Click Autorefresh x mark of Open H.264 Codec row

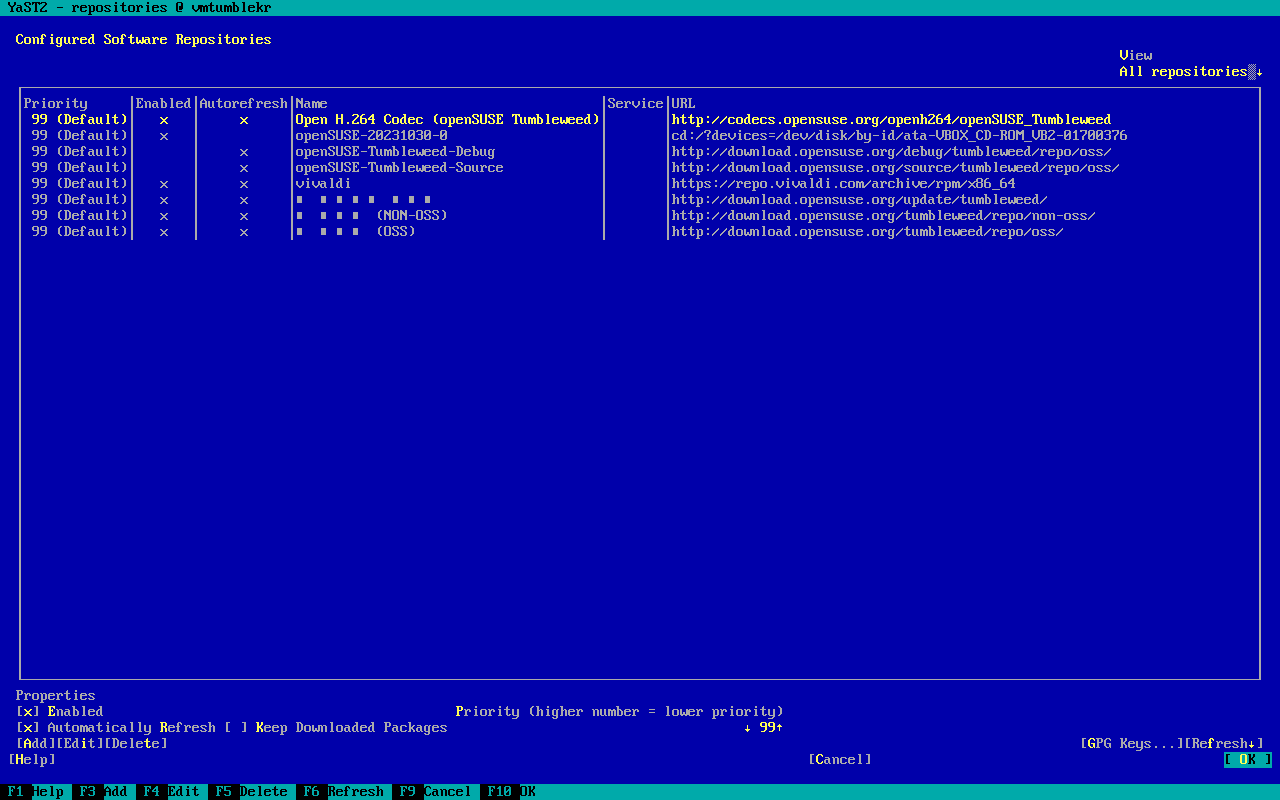(x=244, y=120)
